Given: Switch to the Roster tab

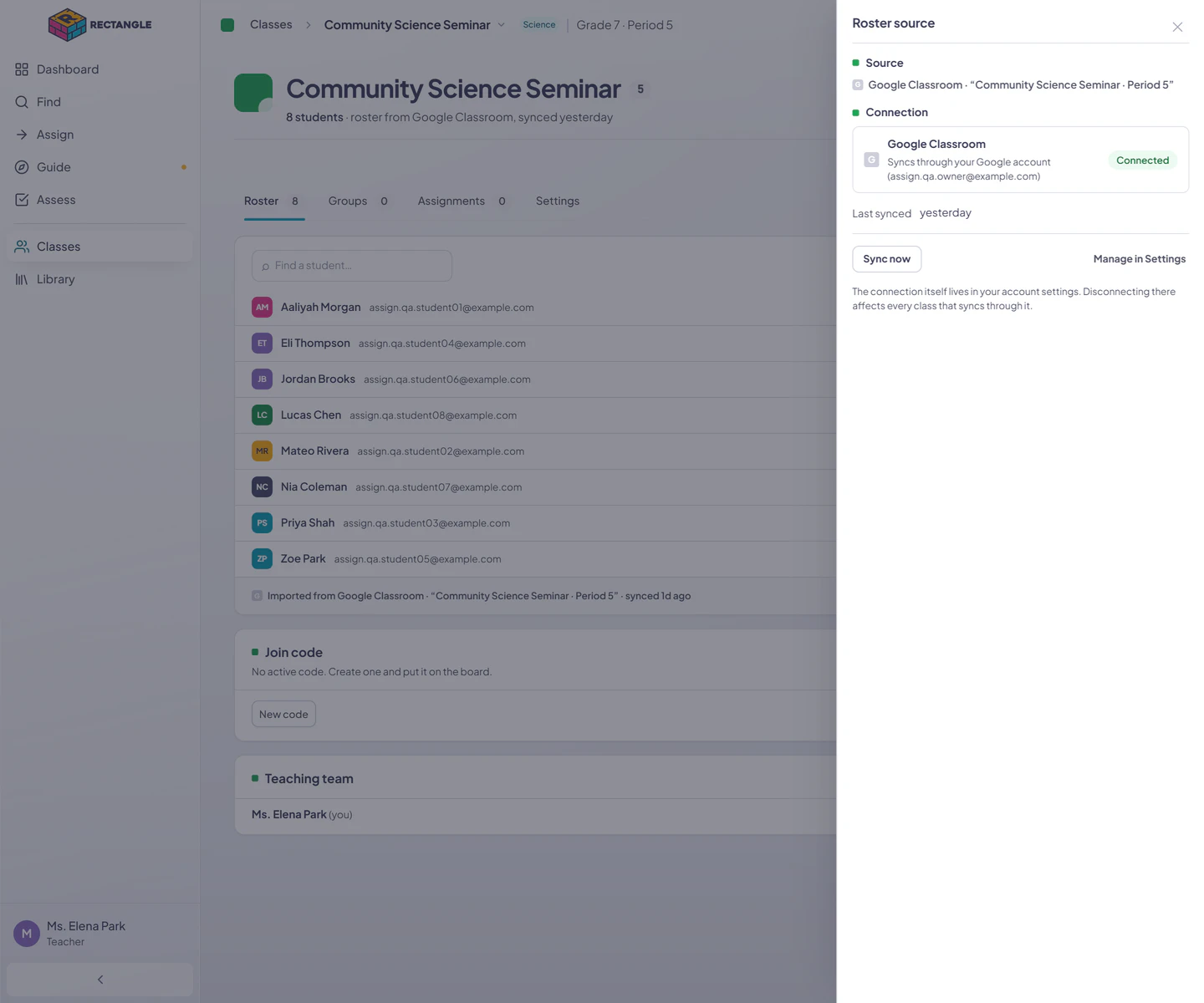Looking at the screenshot, I should (274, 201).
